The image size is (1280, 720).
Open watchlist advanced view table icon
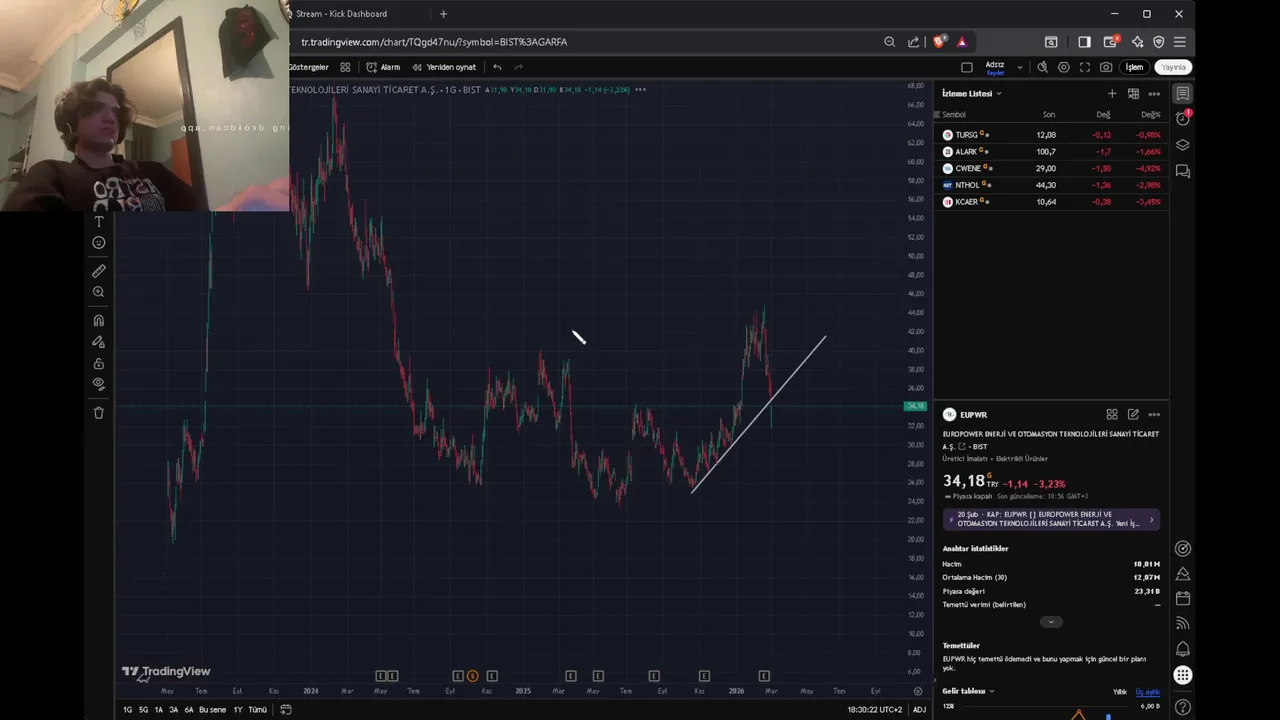1133,93
